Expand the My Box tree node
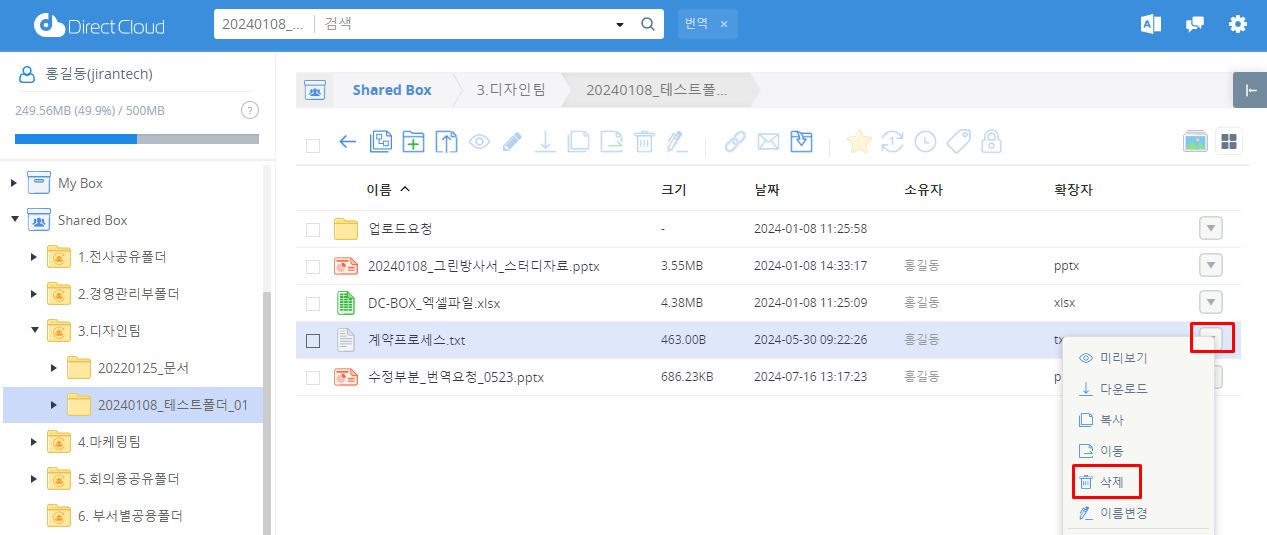Viewport: 1267px width, 535px height. [14, 184]
